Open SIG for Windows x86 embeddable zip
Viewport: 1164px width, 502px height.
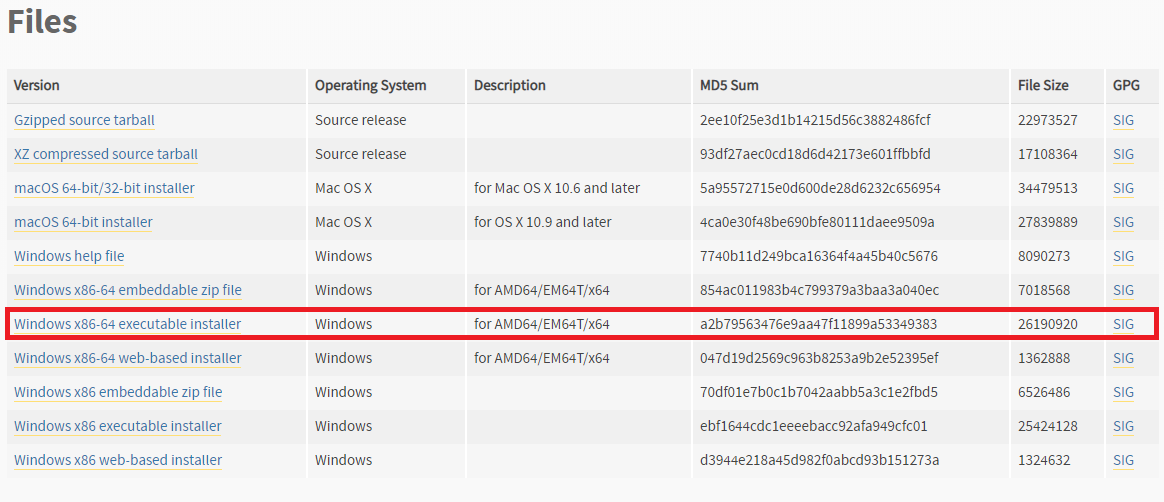click(x=1123, y=392)
